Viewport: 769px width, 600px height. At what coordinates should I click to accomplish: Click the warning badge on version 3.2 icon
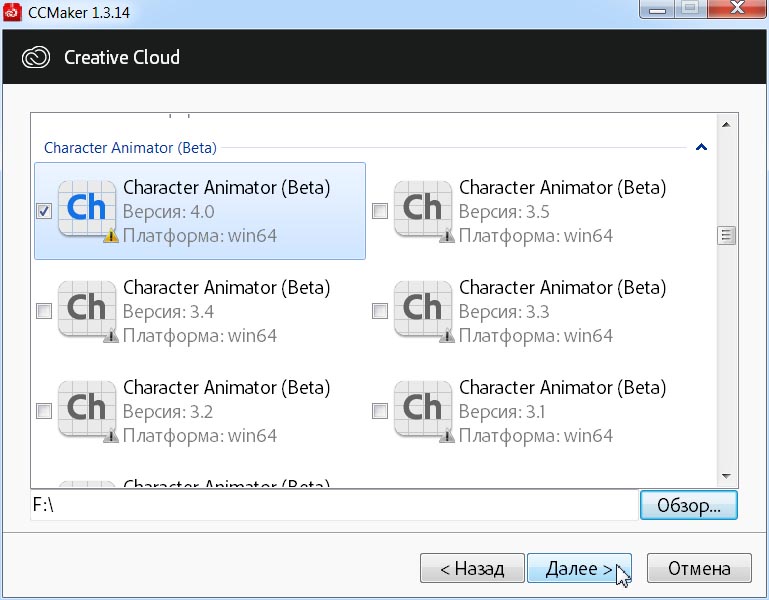pos(111,436)
